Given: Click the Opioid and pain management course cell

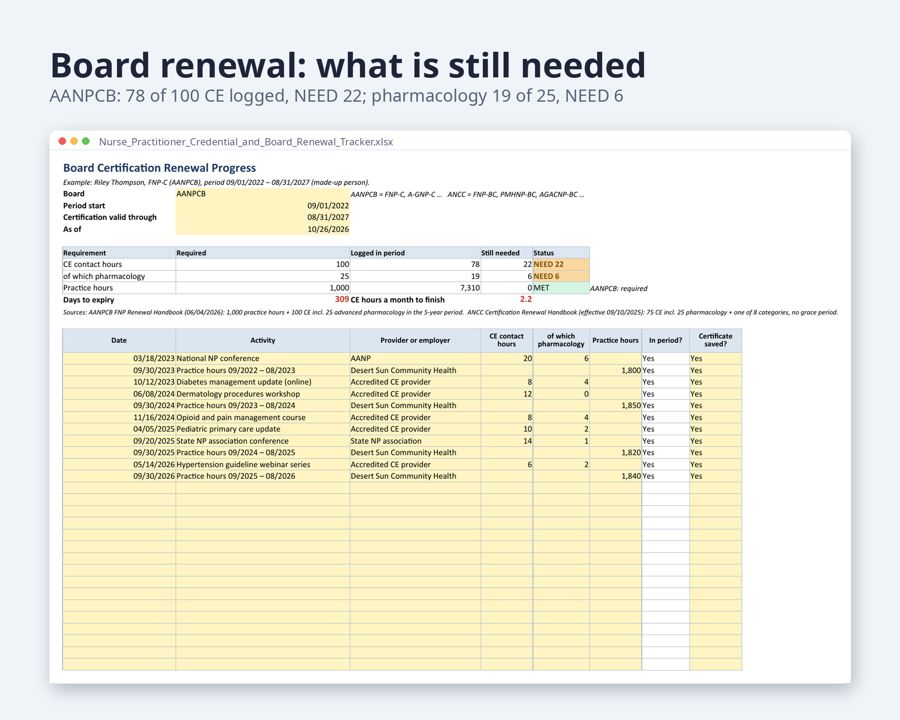Looking at the screenshot, I should [x=263, y=417].
